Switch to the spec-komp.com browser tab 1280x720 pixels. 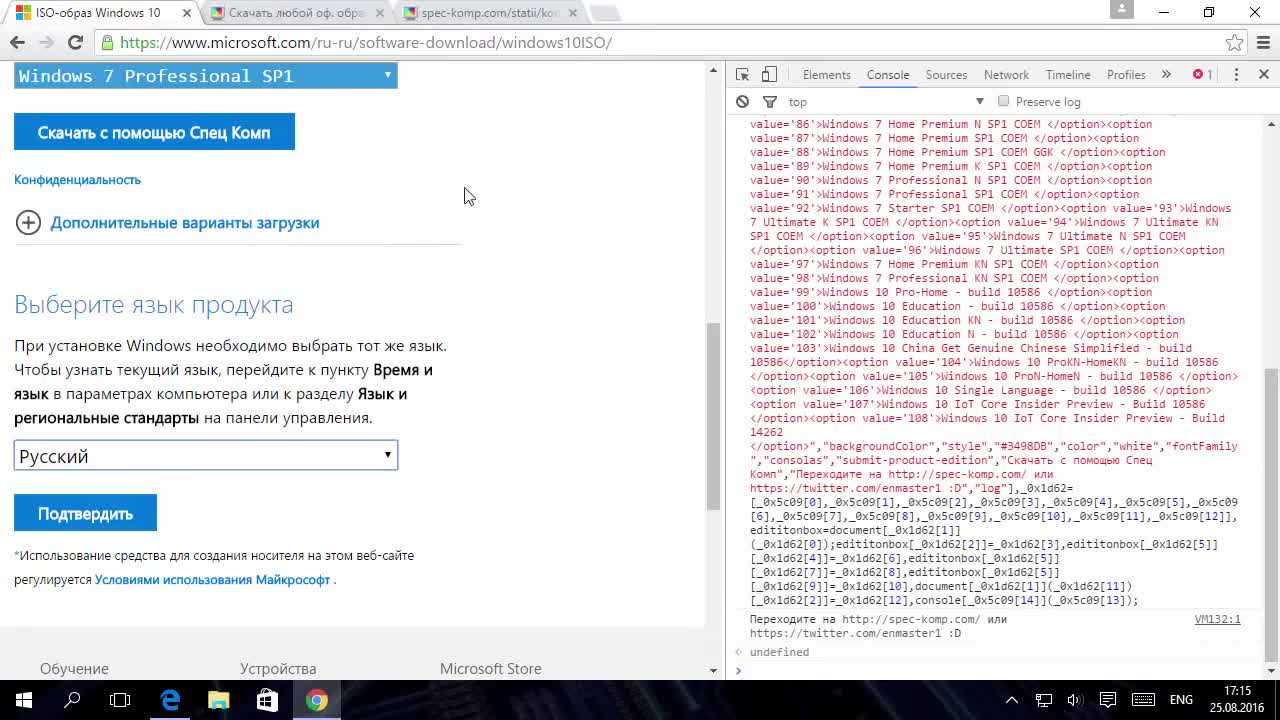tap(490, 13)
